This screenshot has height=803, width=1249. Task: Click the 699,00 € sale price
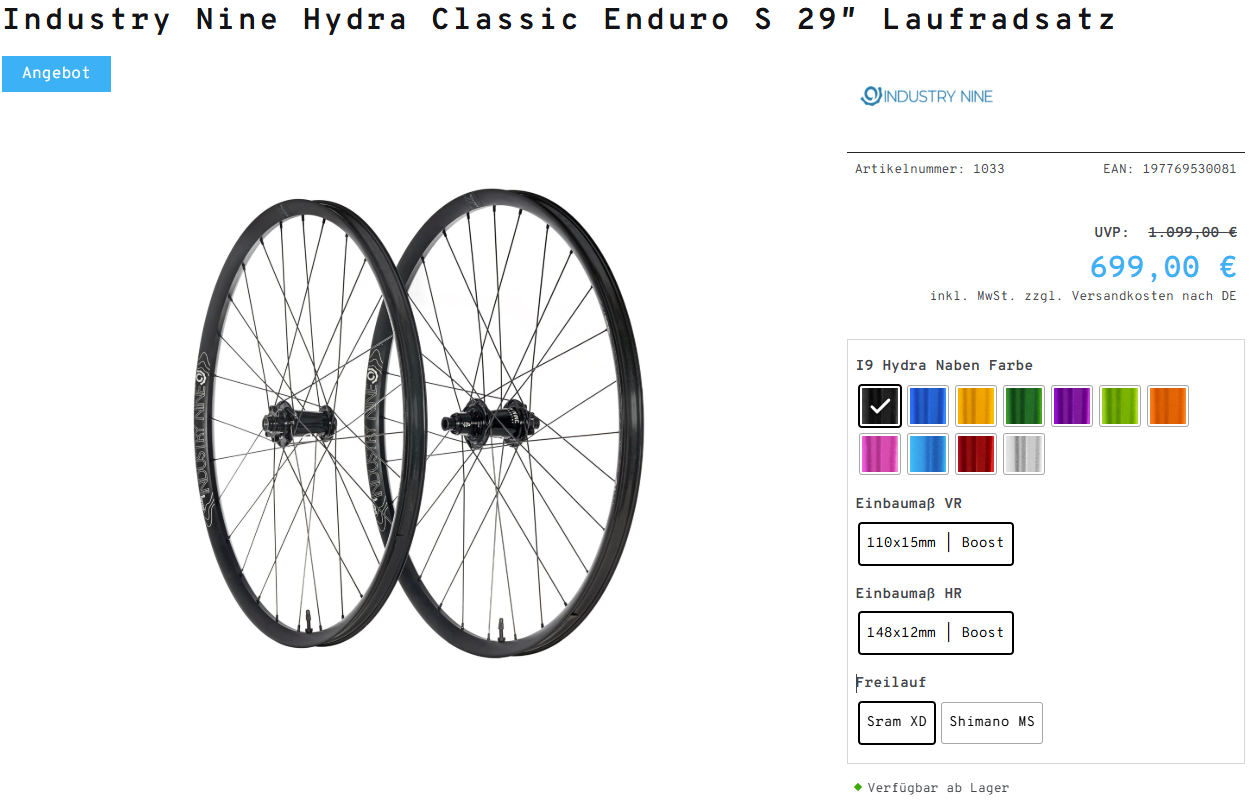point(1163,267)
